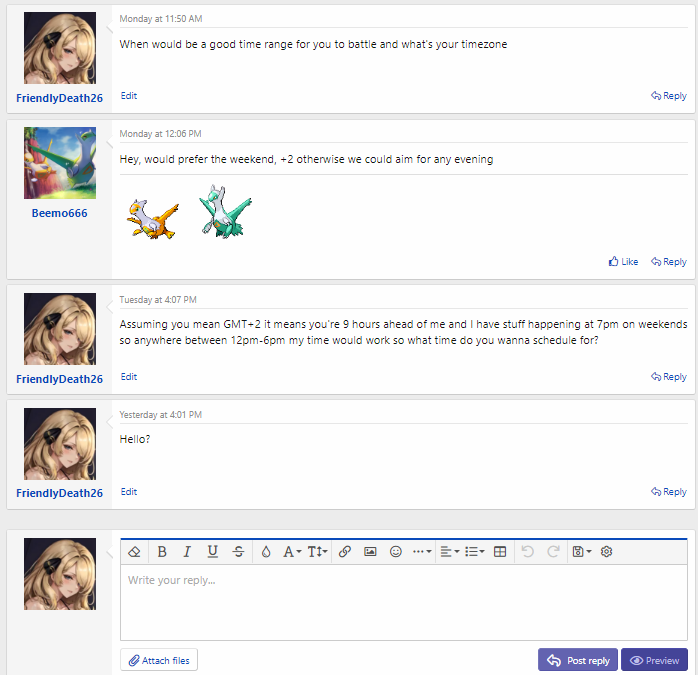Open the smilies emoji picker
Screen dimensions: 698x675
point(396,551)
